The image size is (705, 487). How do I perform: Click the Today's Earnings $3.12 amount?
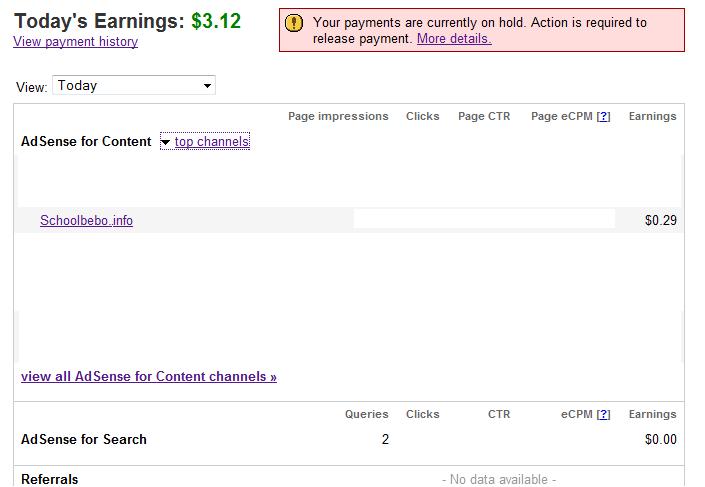click(216, 21)
